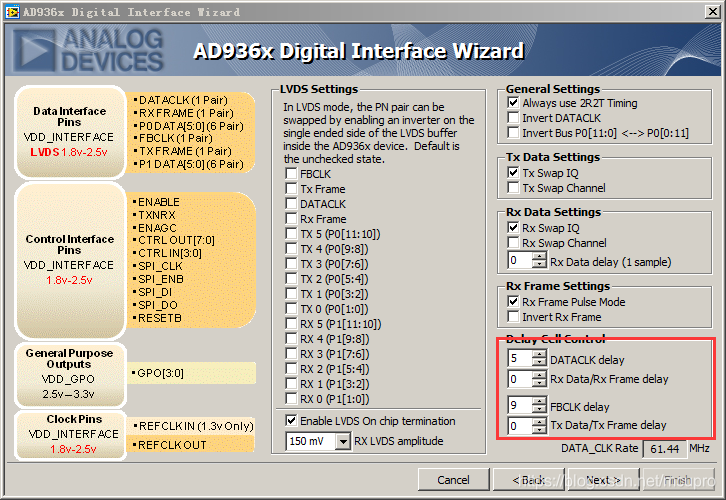Click the Rx Data delay stepper arrows
Screen dimensions: 726x500
coord(539,261)
